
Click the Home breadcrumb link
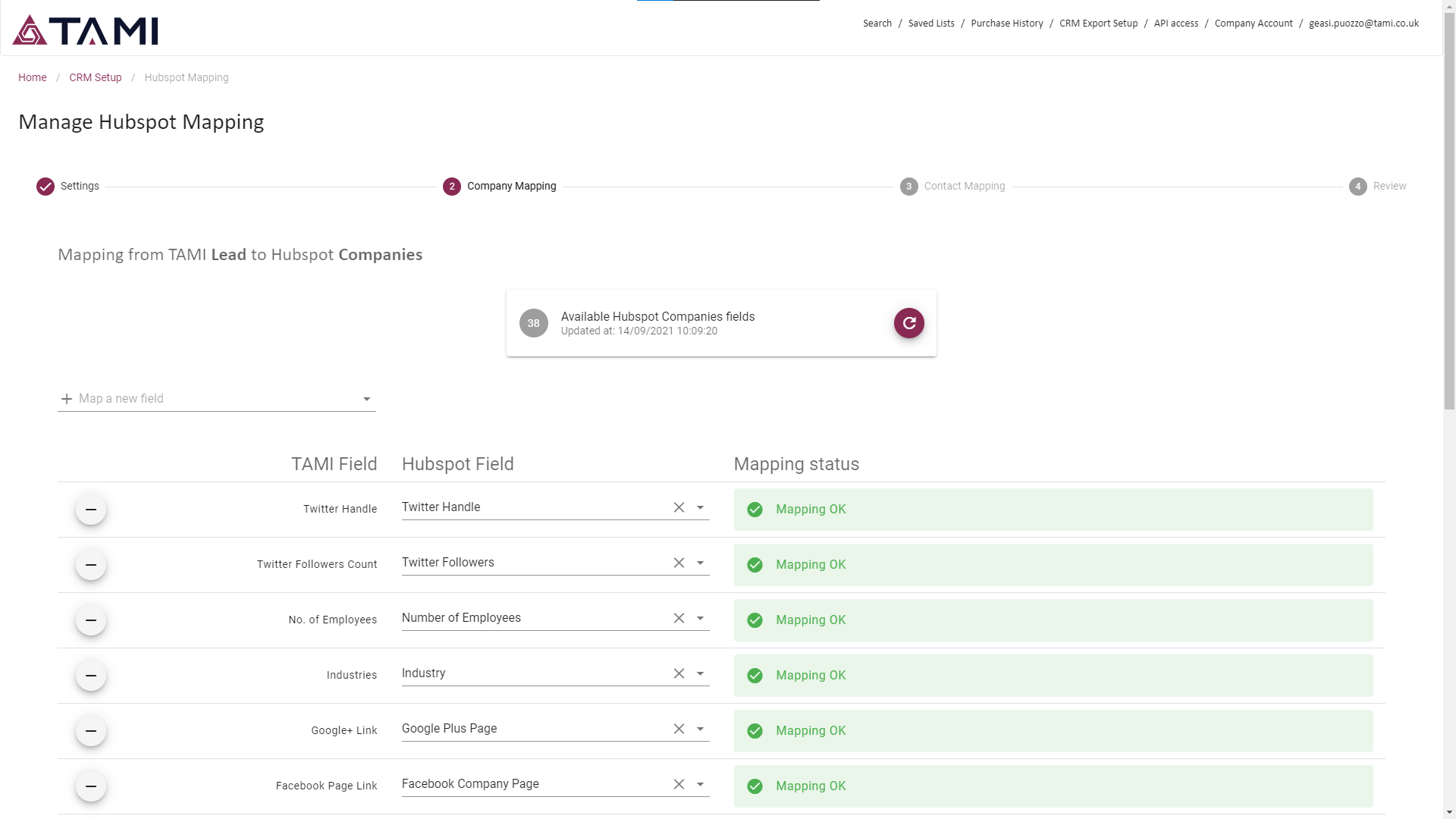[32, 77]
